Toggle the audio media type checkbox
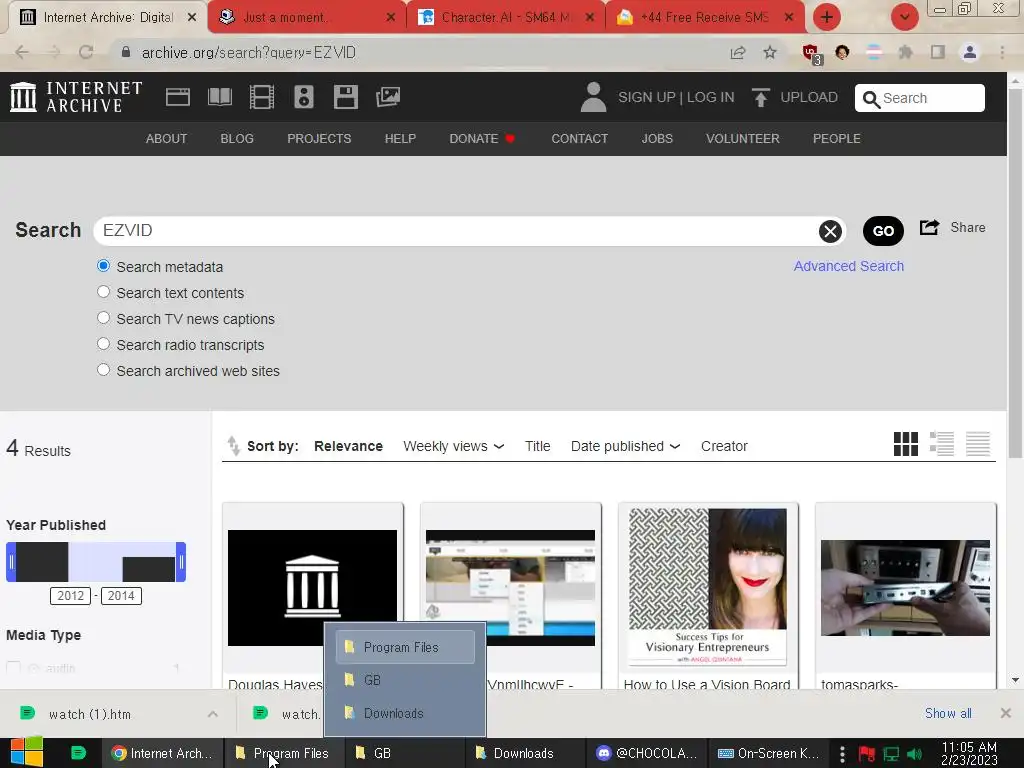This screenshot has height=768, width=1024. [13, 668]
